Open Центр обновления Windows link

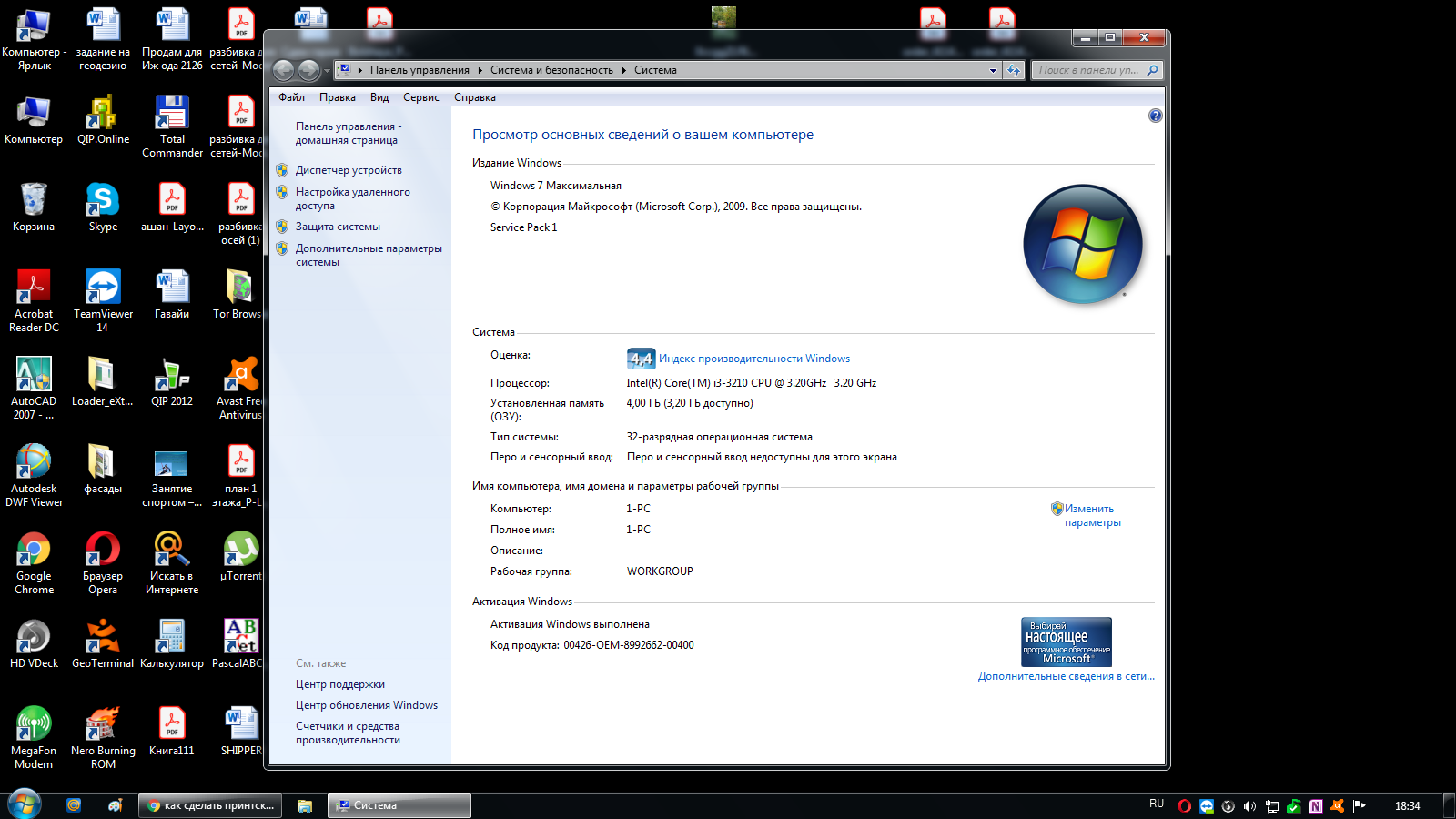(367, 705)
